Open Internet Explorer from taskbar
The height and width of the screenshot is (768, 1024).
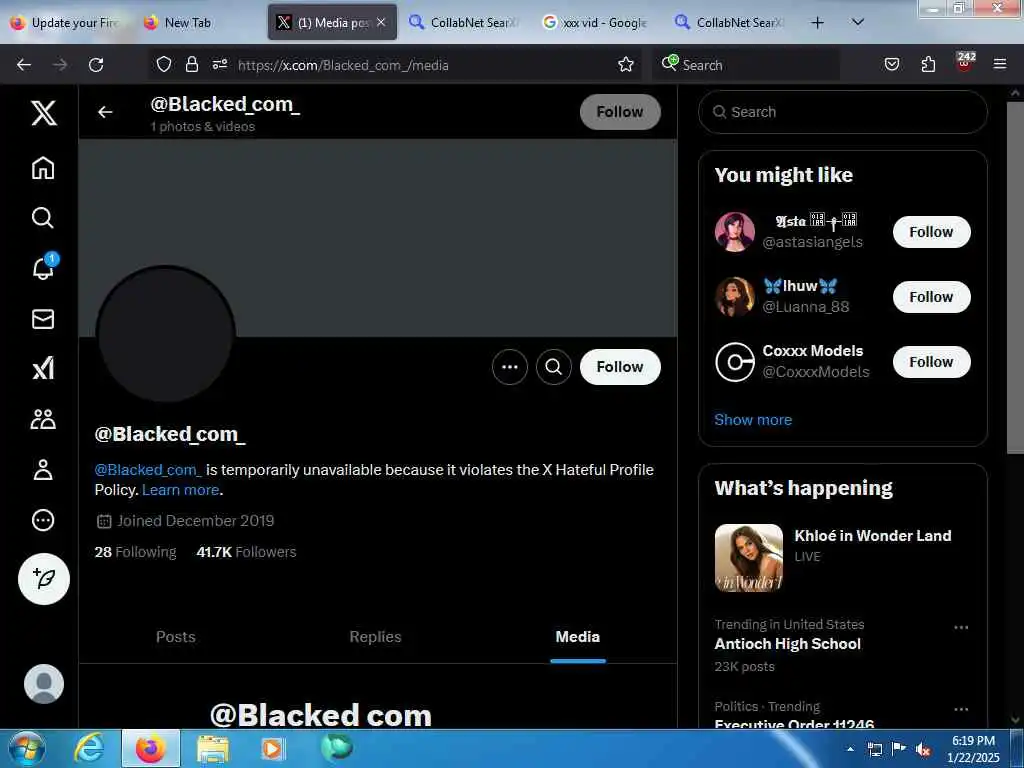coord(88,749)
